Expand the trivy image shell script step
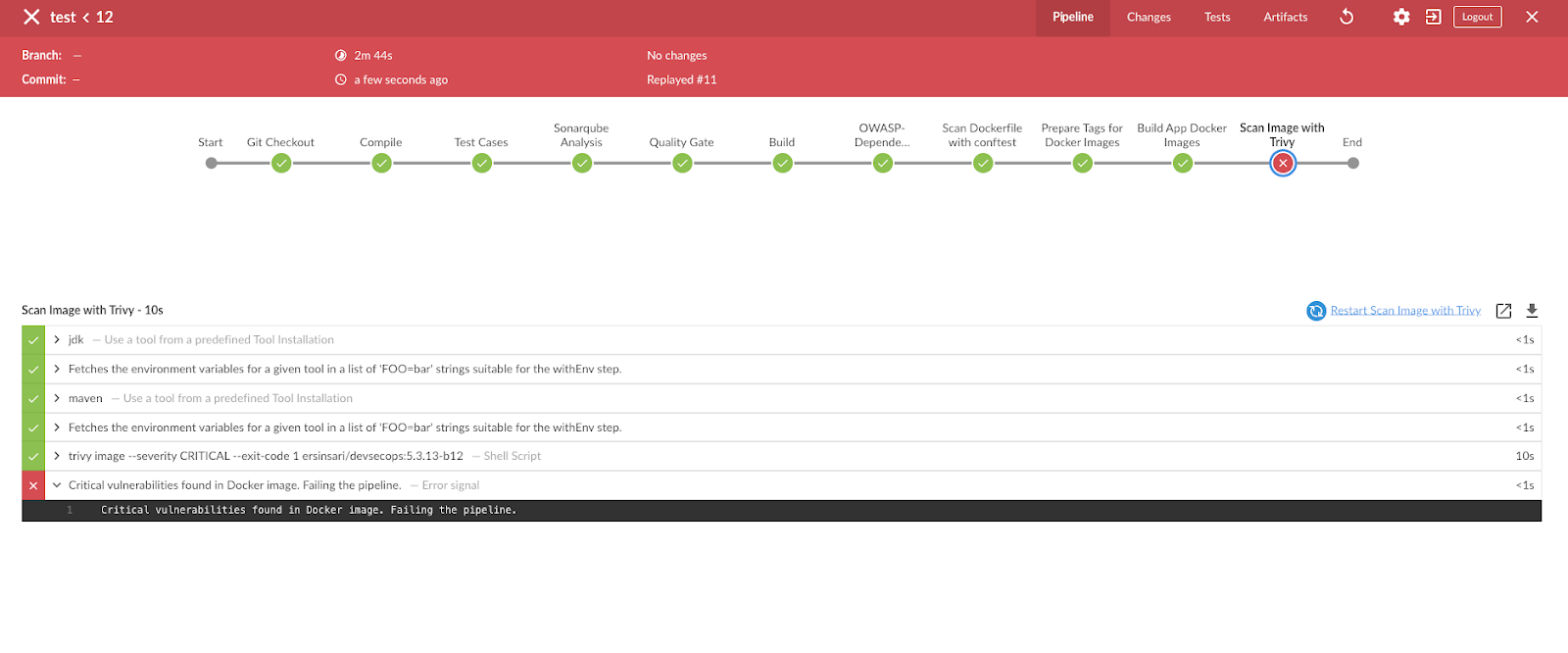This screenshot has width=1568, height=653. (57, 456)
